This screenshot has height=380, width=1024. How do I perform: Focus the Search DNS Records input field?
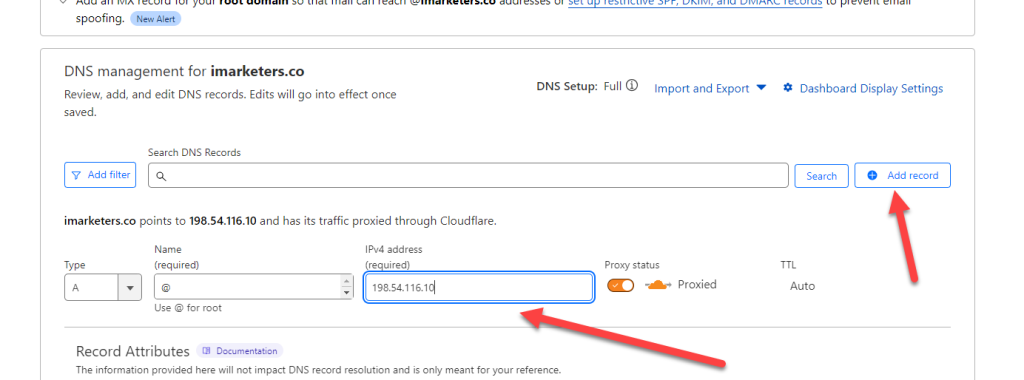(468, 176)
